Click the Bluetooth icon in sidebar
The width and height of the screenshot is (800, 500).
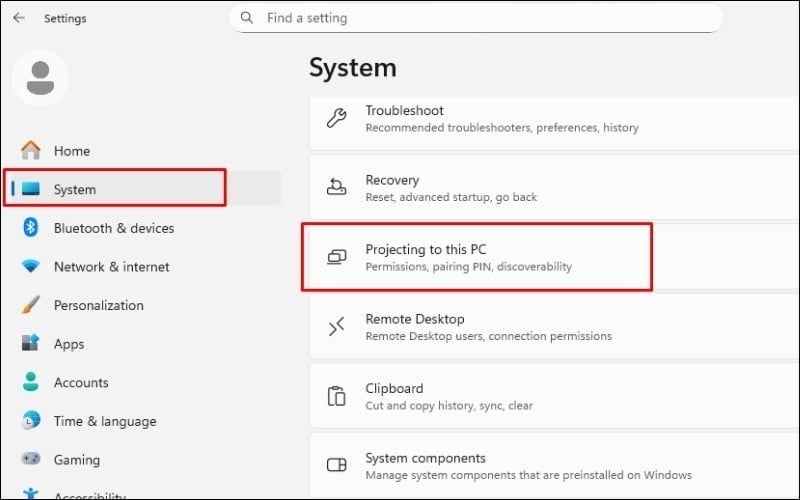pos(31,228)
